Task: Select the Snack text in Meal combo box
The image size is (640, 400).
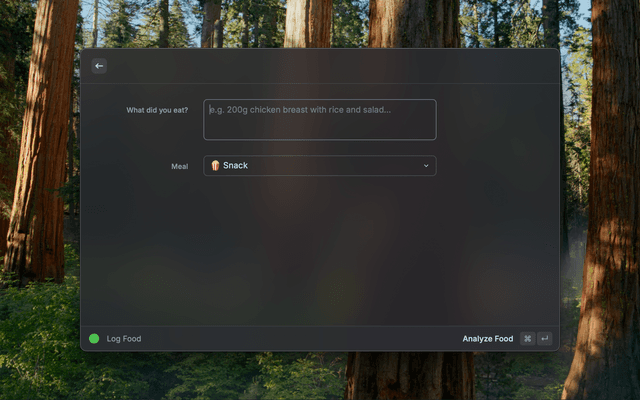Action: pyautogui.click(x=236, y=165)
